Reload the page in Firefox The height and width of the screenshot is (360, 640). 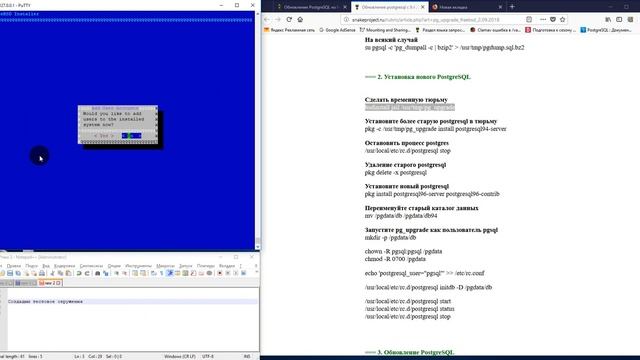click(289, 19)
